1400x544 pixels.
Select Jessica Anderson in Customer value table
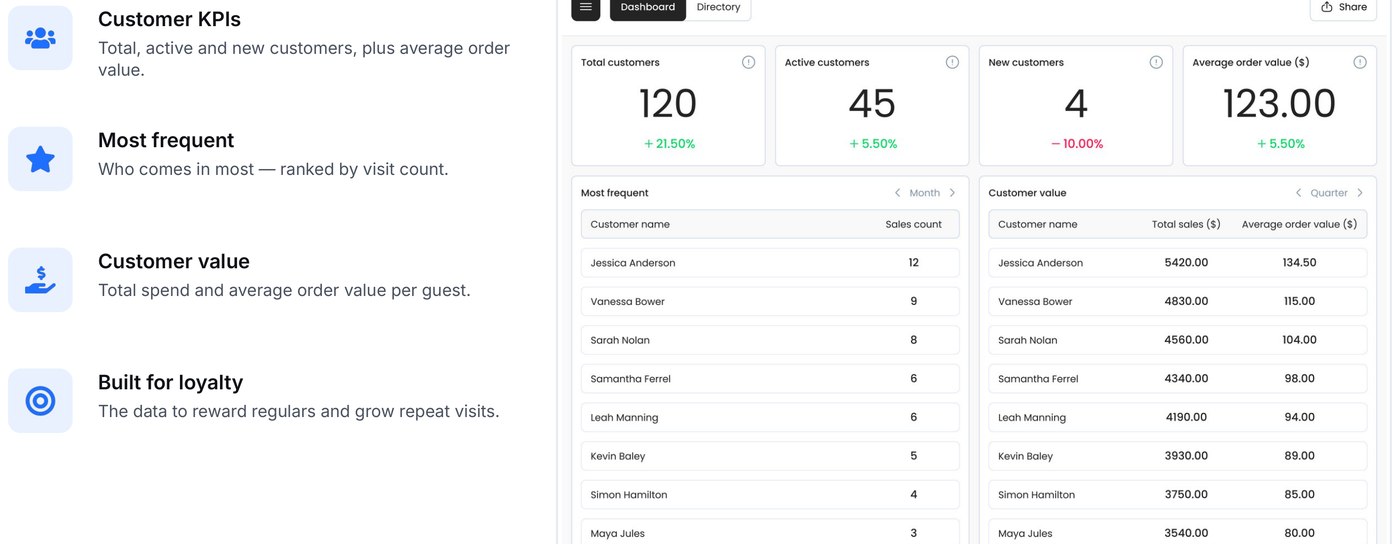pyautogui.click(x=1178, y=263)
